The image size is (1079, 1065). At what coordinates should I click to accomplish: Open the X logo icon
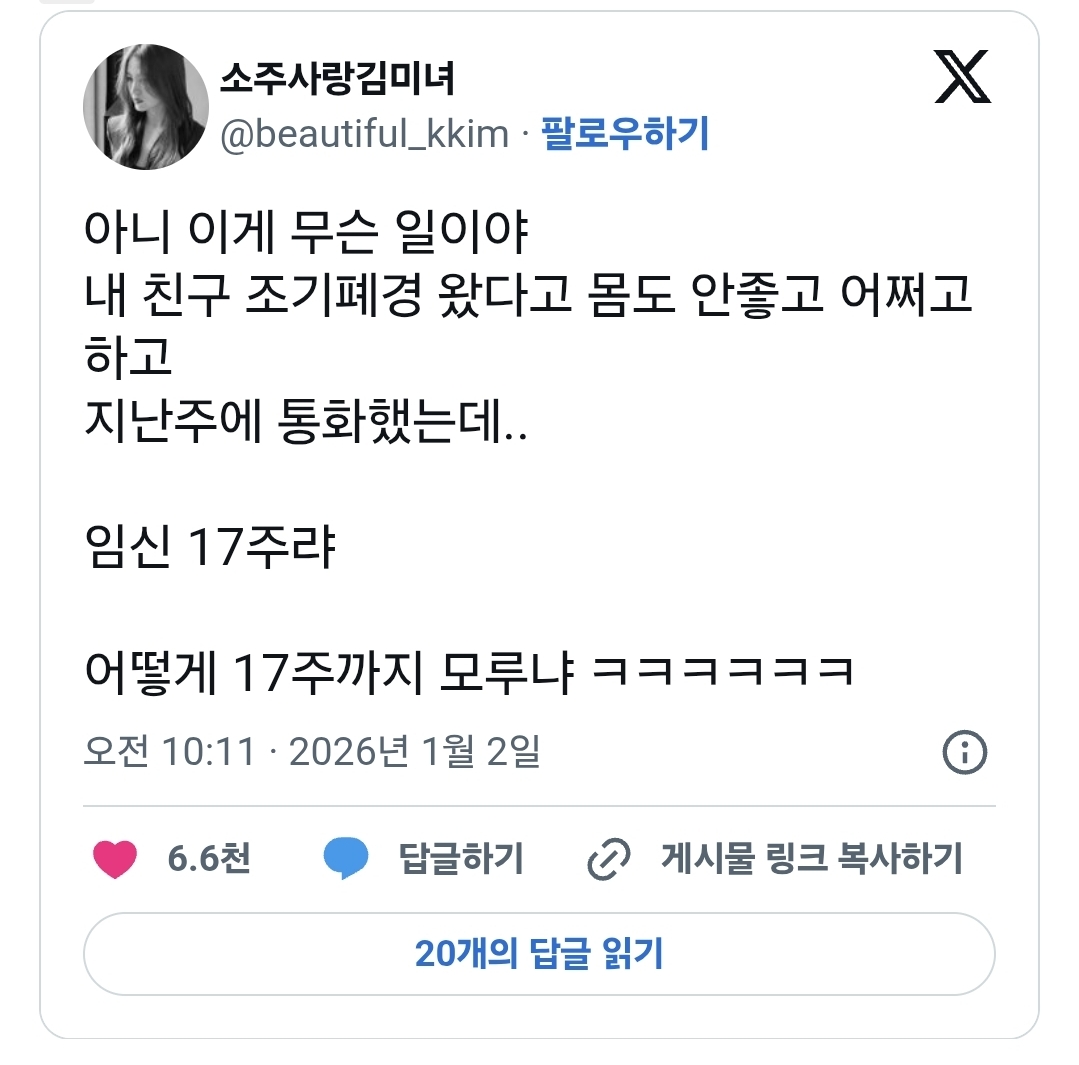[962, 76]
